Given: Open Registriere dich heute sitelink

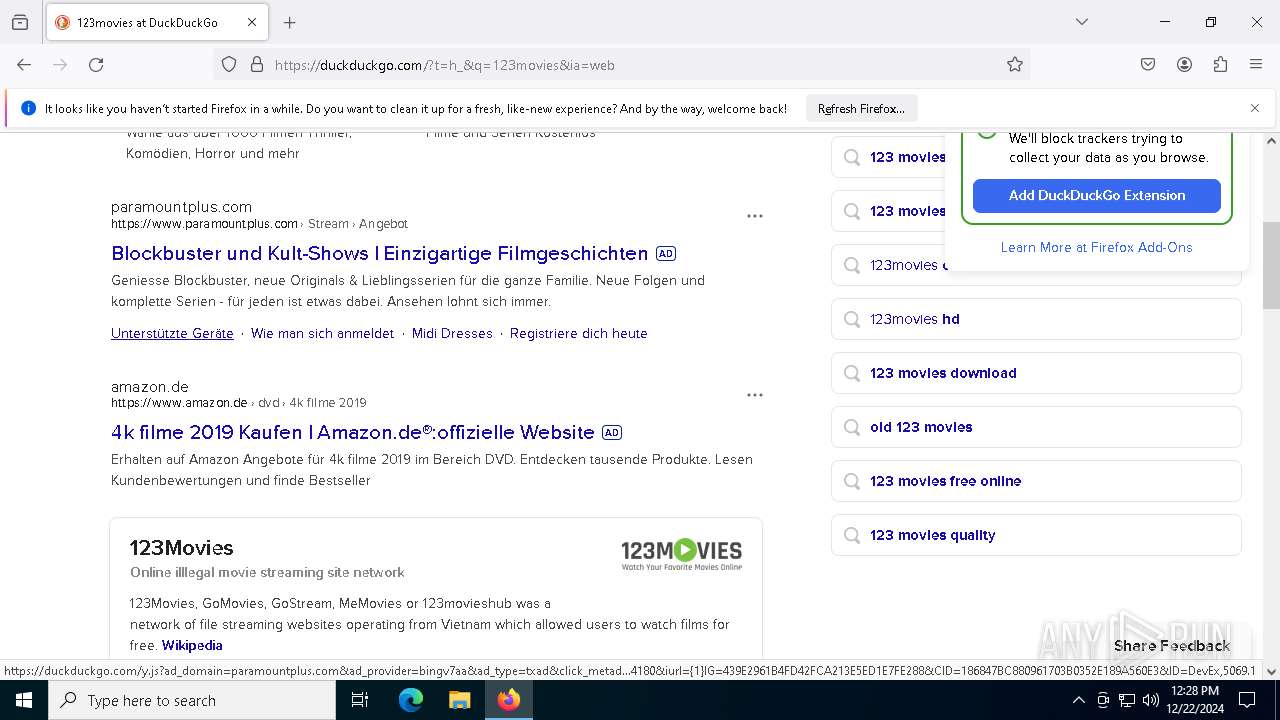Looking at the screenshot, I should (x=579, y=334).
